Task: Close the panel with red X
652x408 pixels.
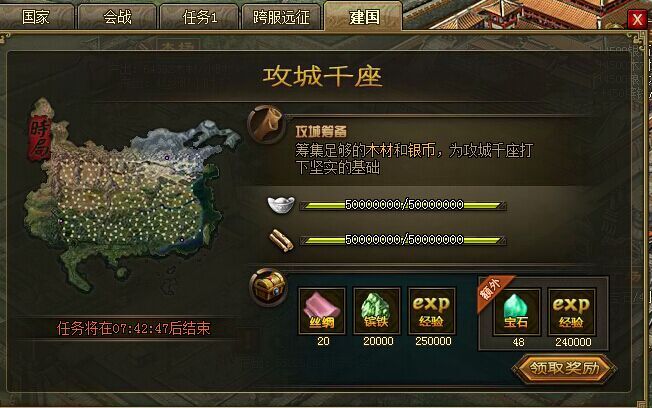Action: tap(636, 19)
